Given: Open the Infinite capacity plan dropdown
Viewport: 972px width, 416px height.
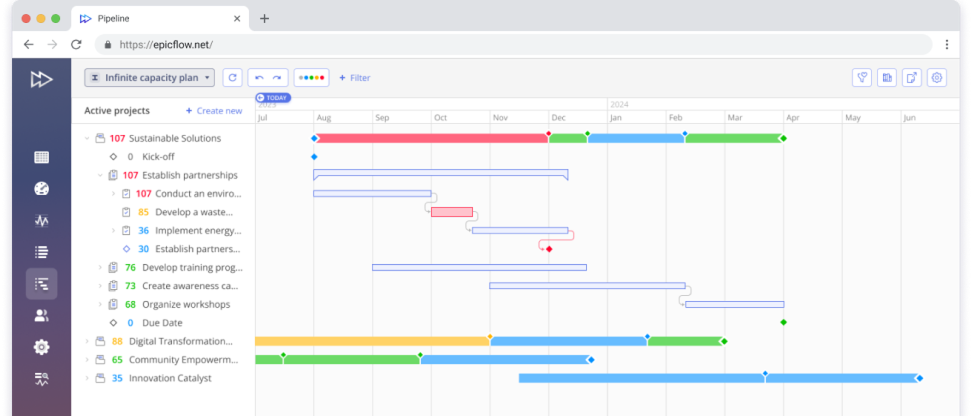Looking at the screenshot, I should 149,77.
